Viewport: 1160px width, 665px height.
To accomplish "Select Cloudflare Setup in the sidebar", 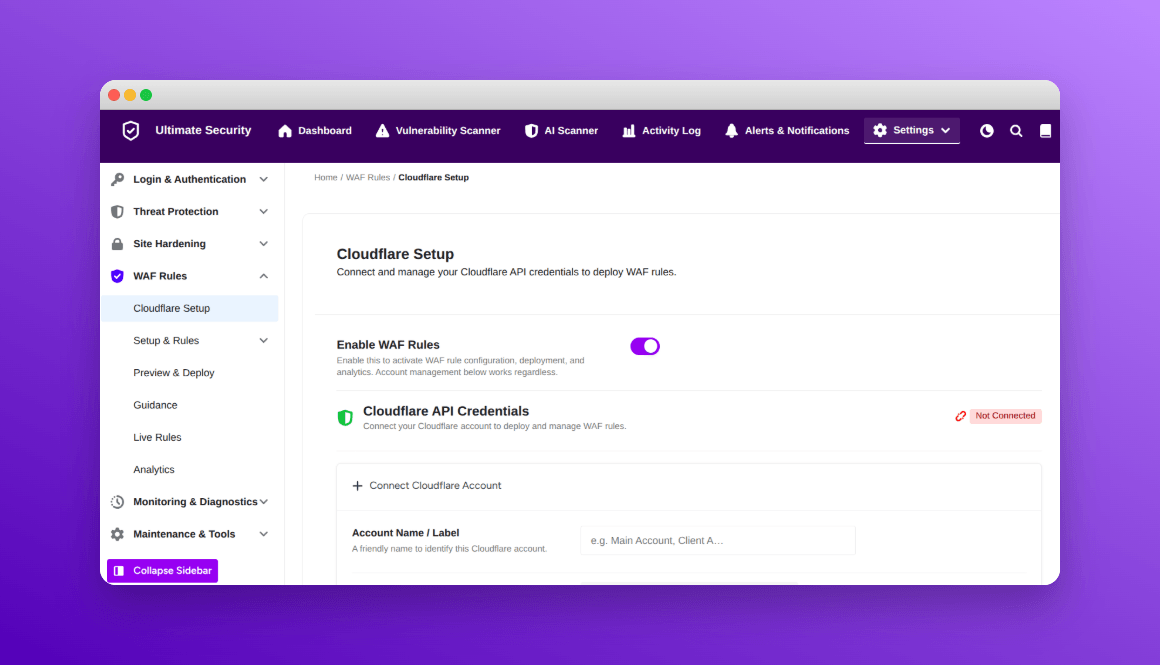I will coord(189,308).
